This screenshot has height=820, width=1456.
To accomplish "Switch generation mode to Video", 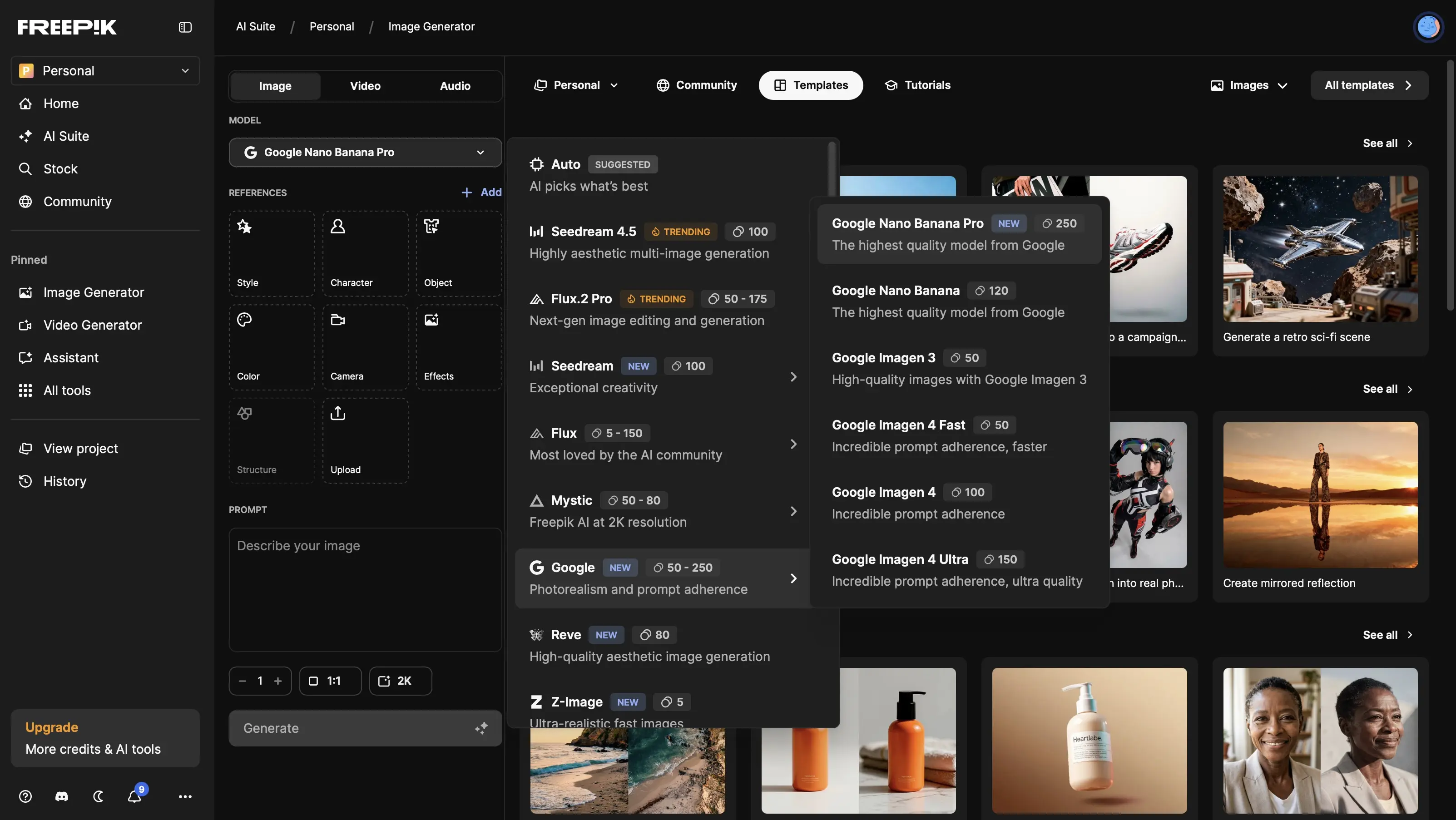I will [365, 85].
